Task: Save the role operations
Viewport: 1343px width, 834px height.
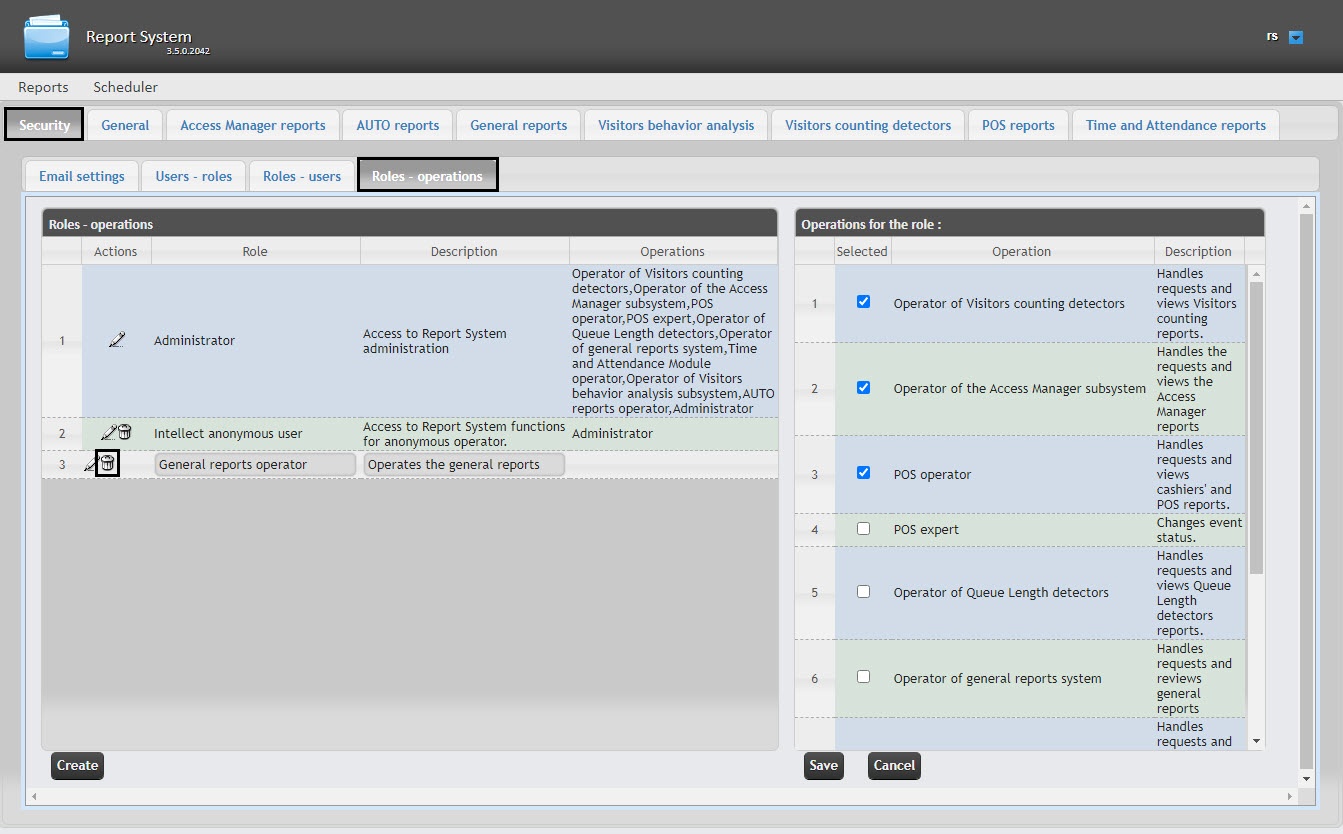Action: coord(823,766)
